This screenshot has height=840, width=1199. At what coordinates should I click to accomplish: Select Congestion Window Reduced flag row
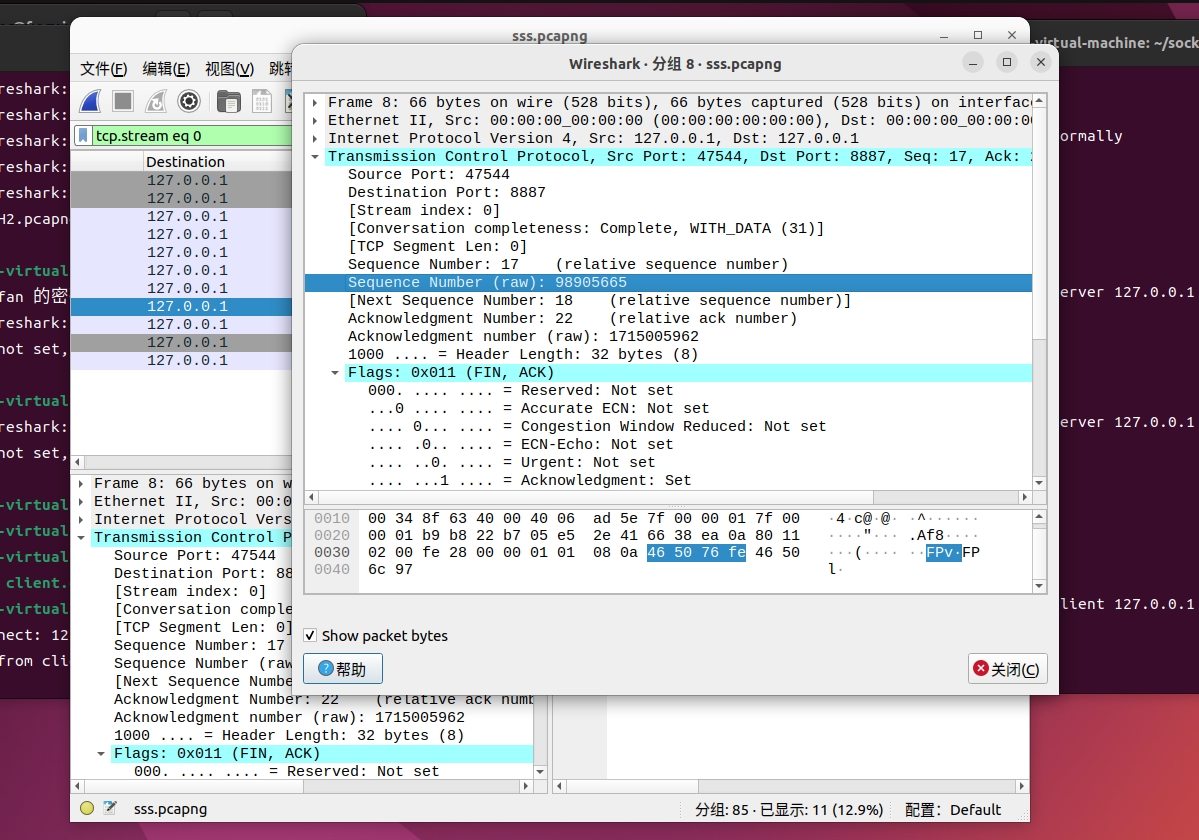pos(596,426)
